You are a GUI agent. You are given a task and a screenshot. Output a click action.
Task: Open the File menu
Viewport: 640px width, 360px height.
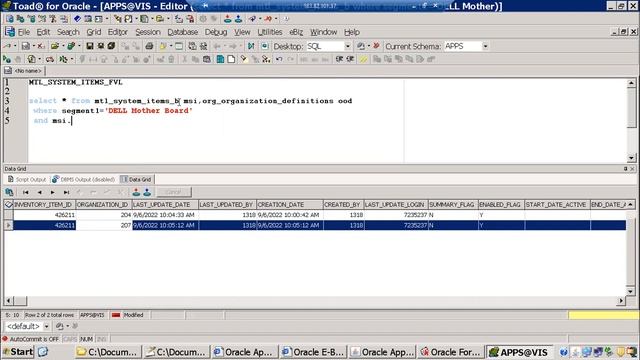tap(24, 32)
